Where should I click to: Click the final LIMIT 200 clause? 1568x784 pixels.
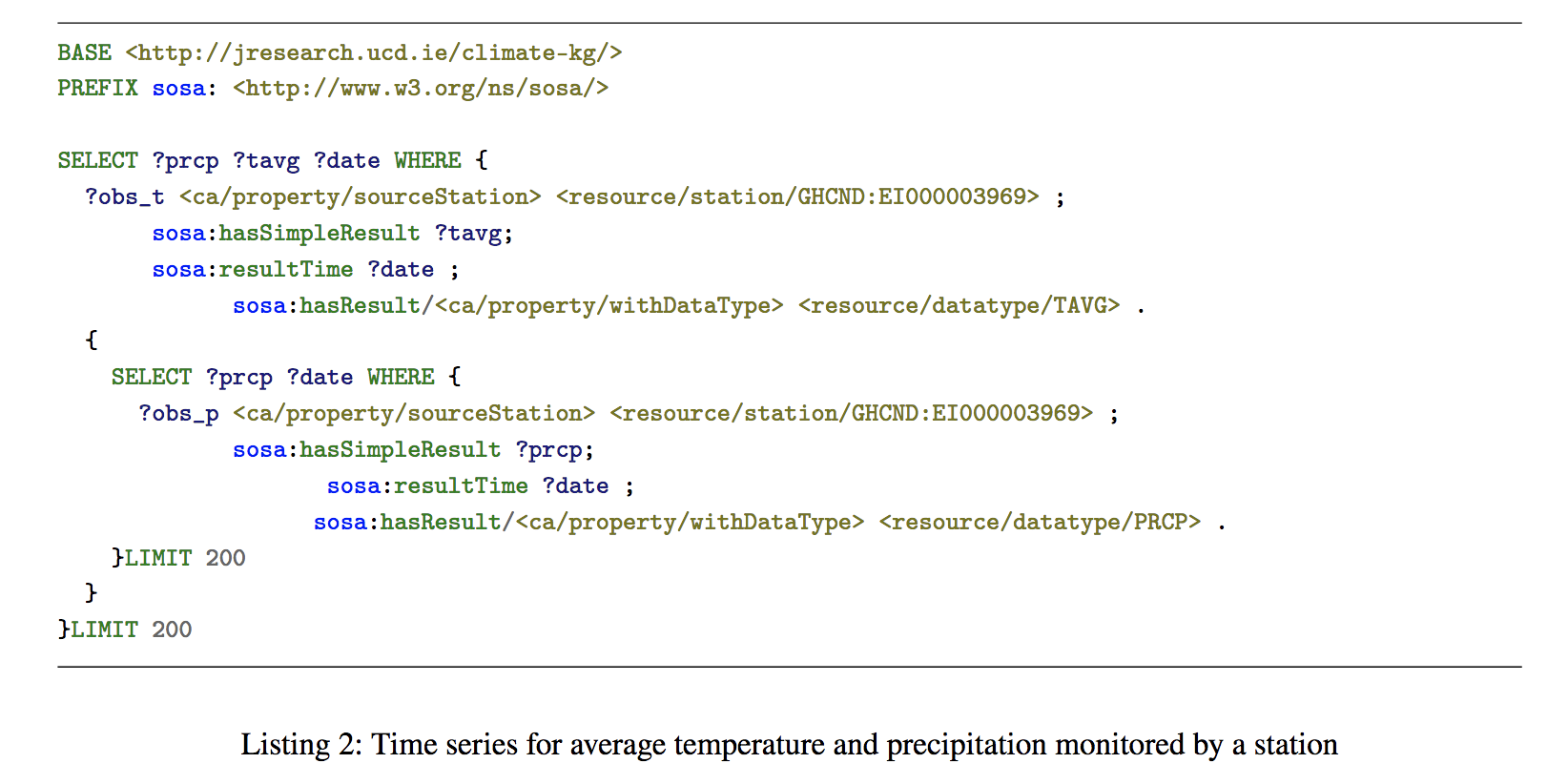[x=132, y=629]
